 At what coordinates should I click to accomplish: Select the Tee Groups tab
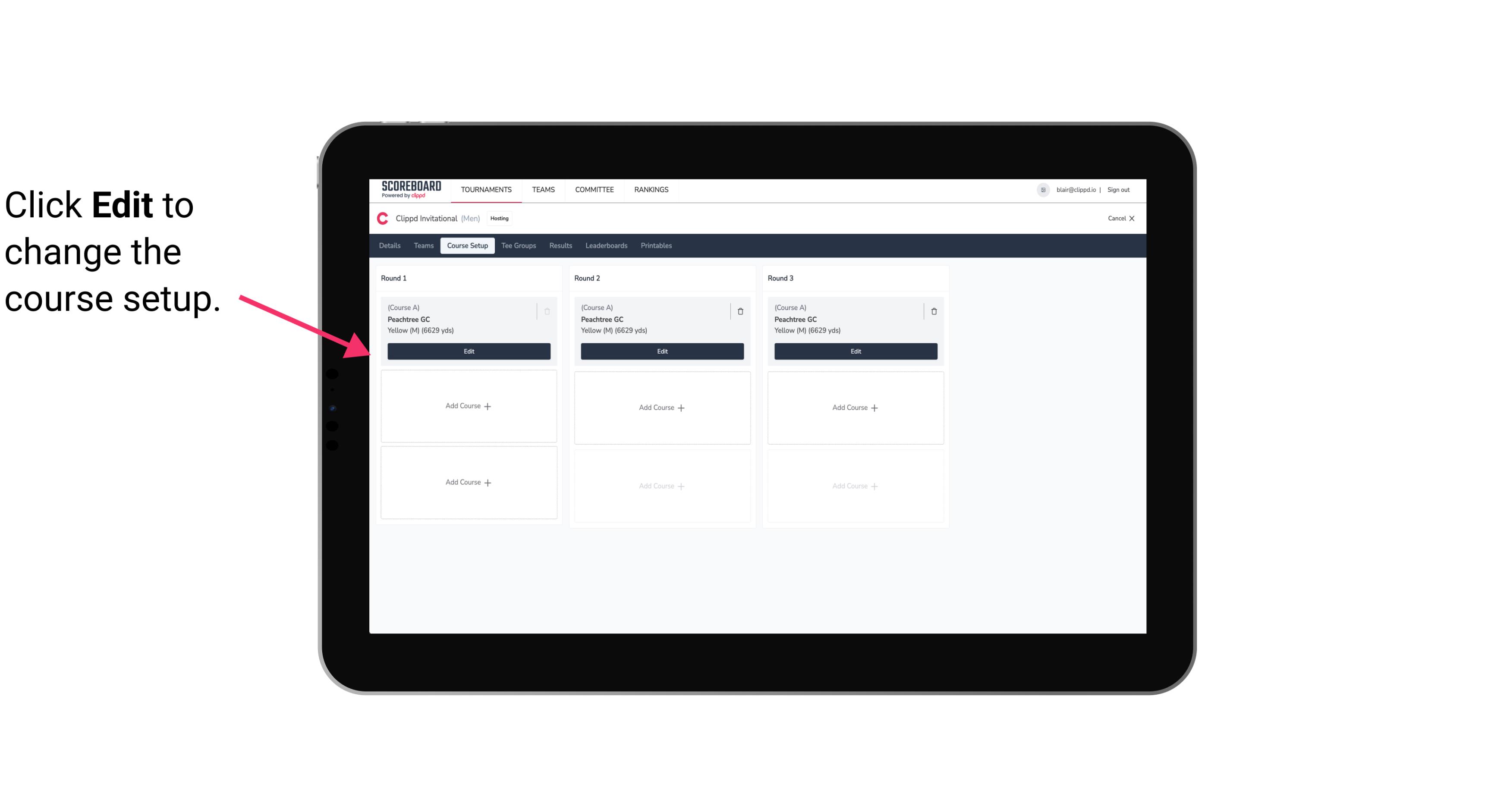click(x=518, y=245)
